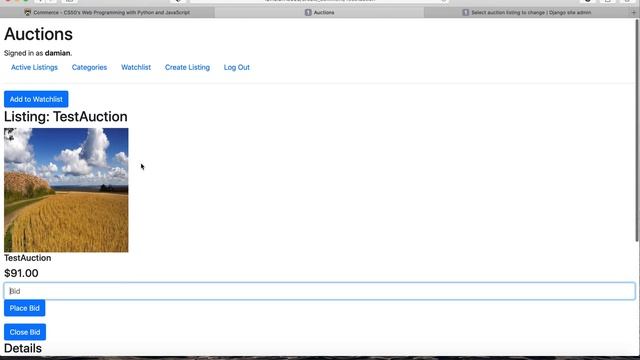Click the page vertical scrollbar
The height and width of the screenshot is (360, 640).
coord(637,131)
